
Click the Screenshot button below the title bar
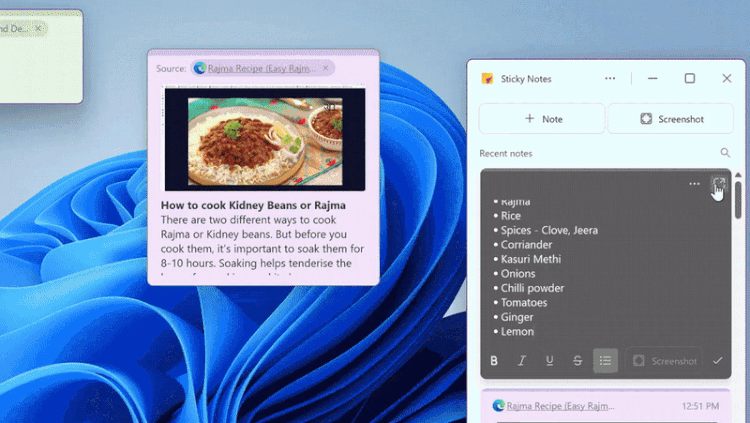pos(670,119)
